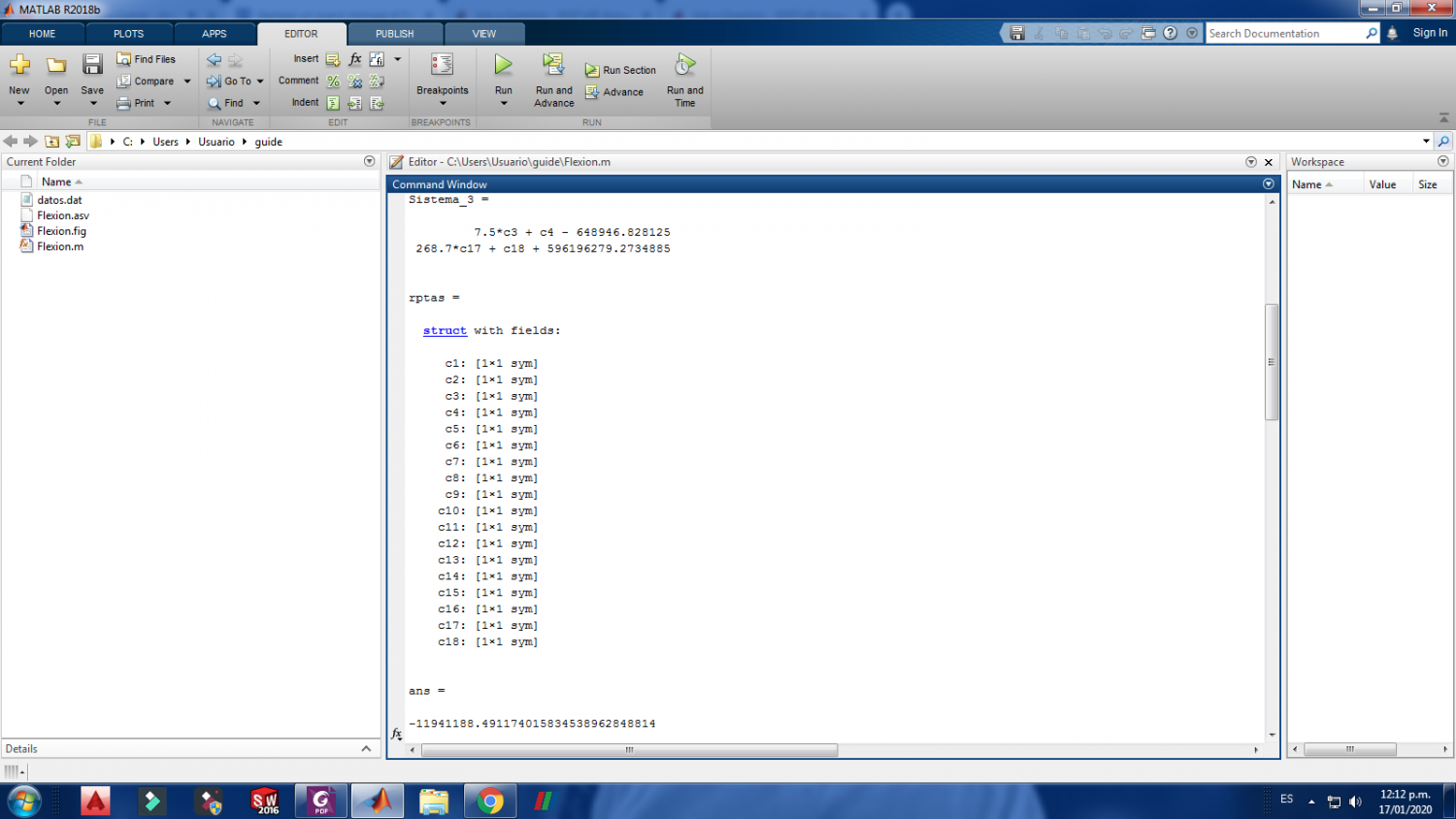
Task: Select Flexion.m file
Action: 60,246
